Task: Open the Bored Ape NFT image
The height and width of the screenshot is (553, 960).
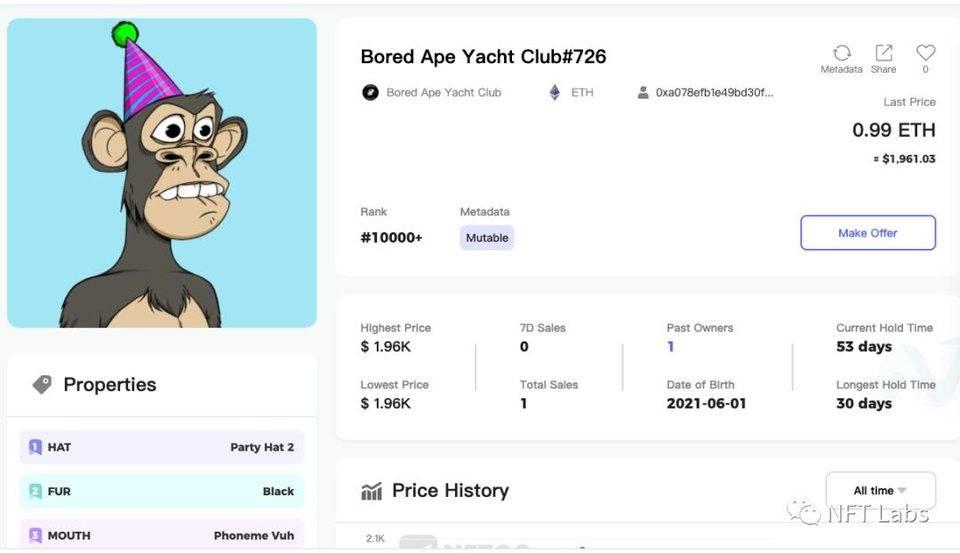Action: 162,173
